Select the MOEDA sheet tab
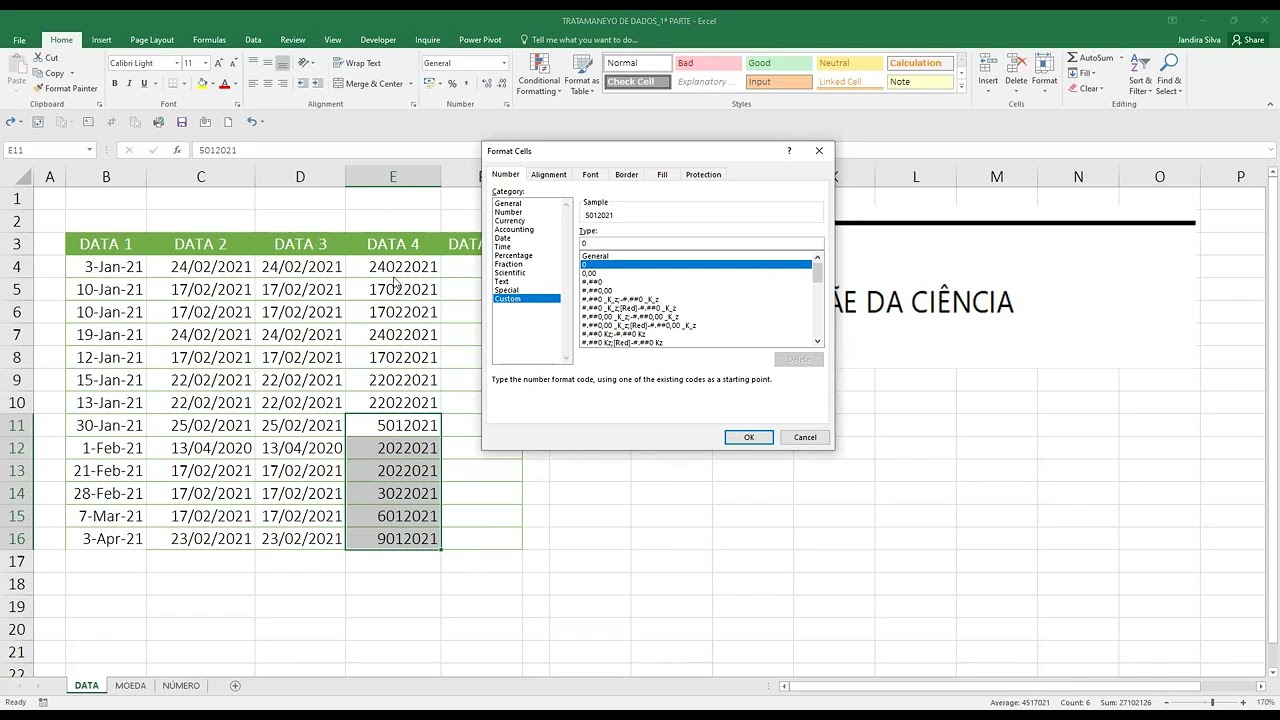 (x=130, y=686)
